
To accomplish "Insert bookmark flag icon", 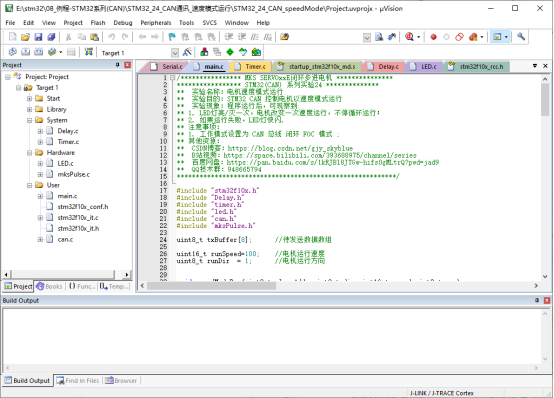I will [x=172, y=37].
